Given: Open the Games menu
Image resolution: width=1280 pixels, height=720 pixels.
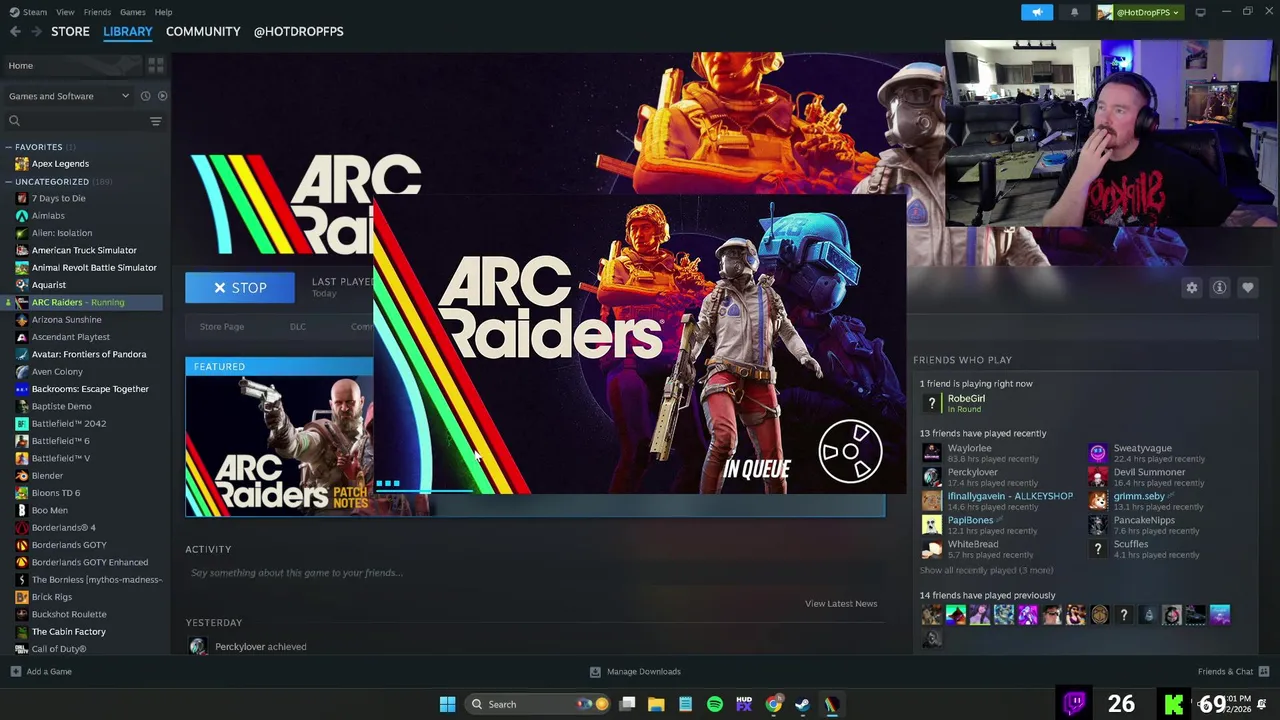Looking at the screenshot, I should point(132,12).
